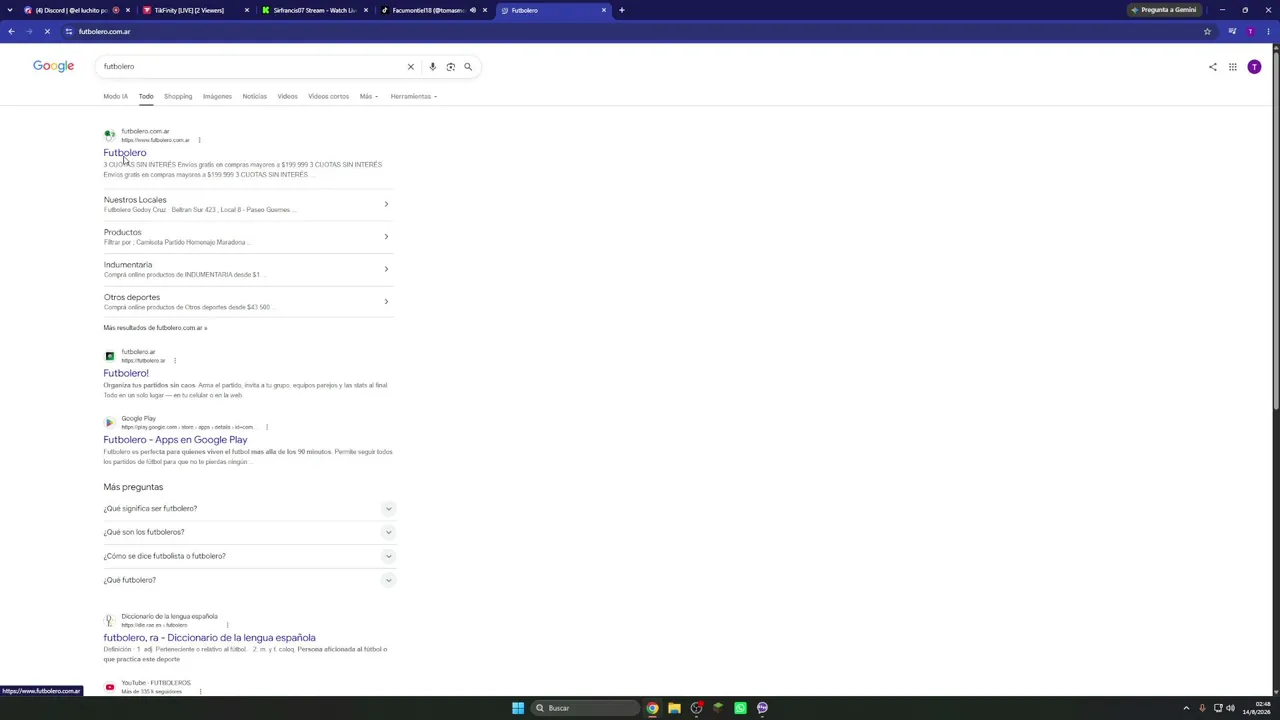Open the Más dropdown menu
The width and height of the screenshot is (1280, 720).
click(368, 96)
